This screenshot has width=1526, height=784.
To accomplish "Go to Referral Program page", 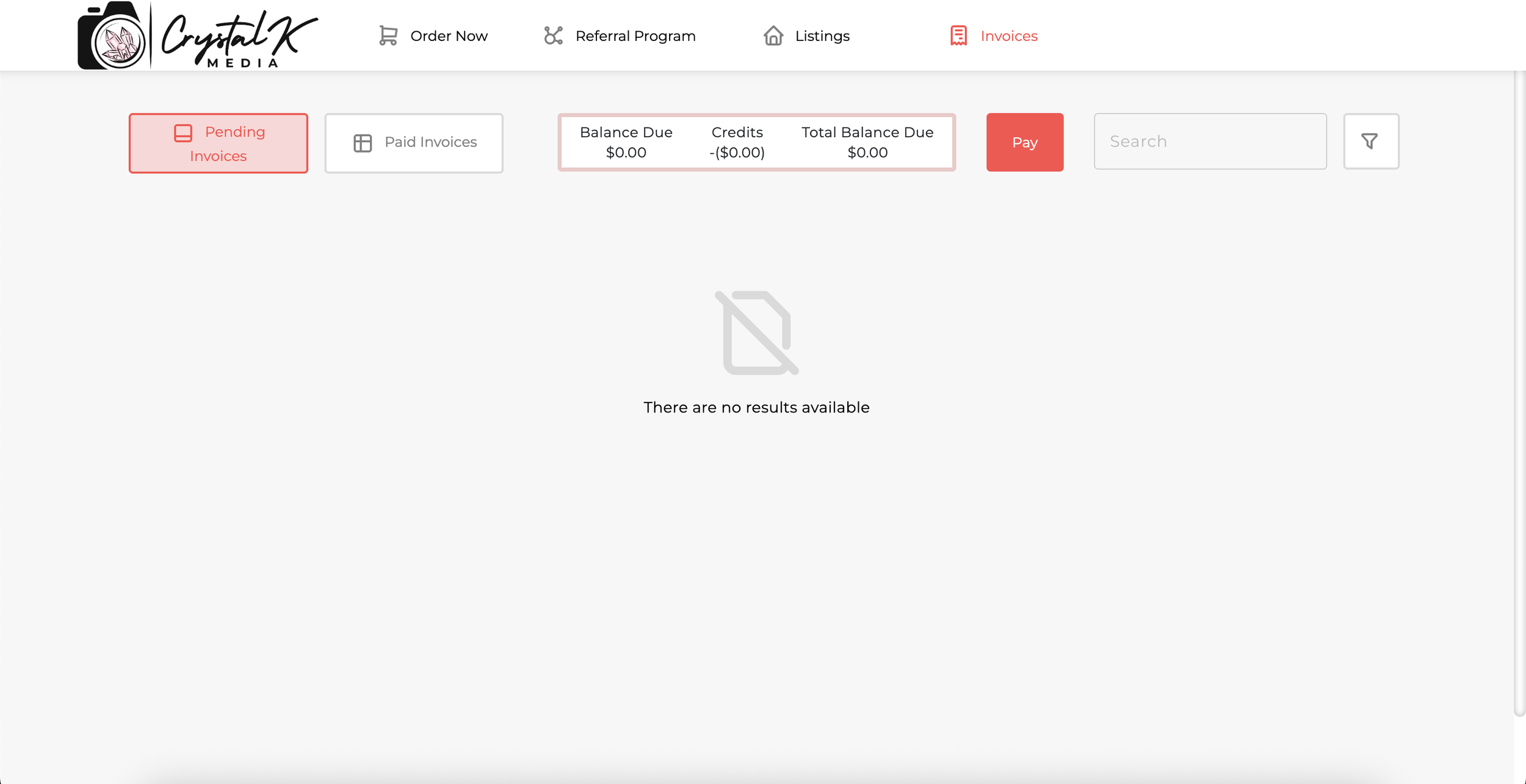I will coord(635,36).
